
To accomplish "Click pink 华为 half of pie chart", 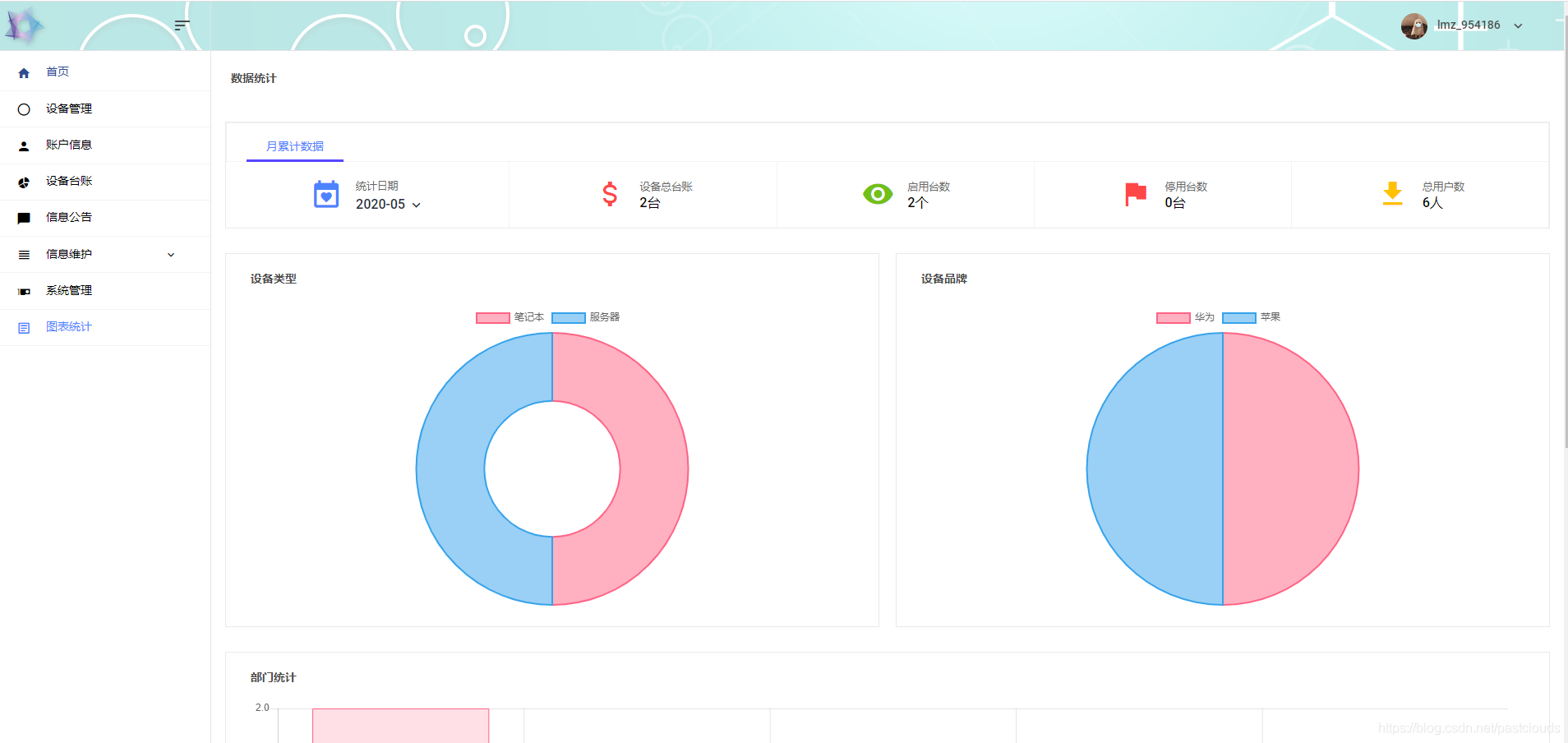I will coord(1290,469).
